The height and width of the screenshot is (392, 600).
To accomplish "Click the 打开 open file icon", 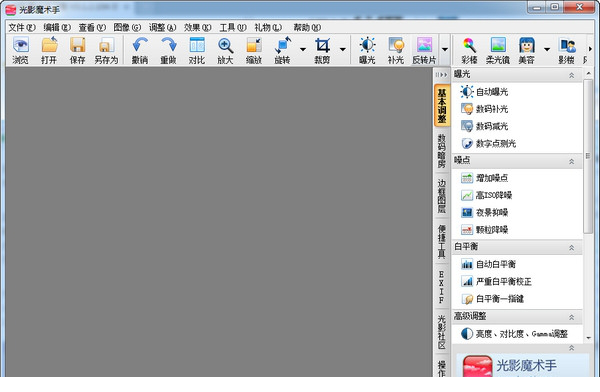I will [49, 50].
